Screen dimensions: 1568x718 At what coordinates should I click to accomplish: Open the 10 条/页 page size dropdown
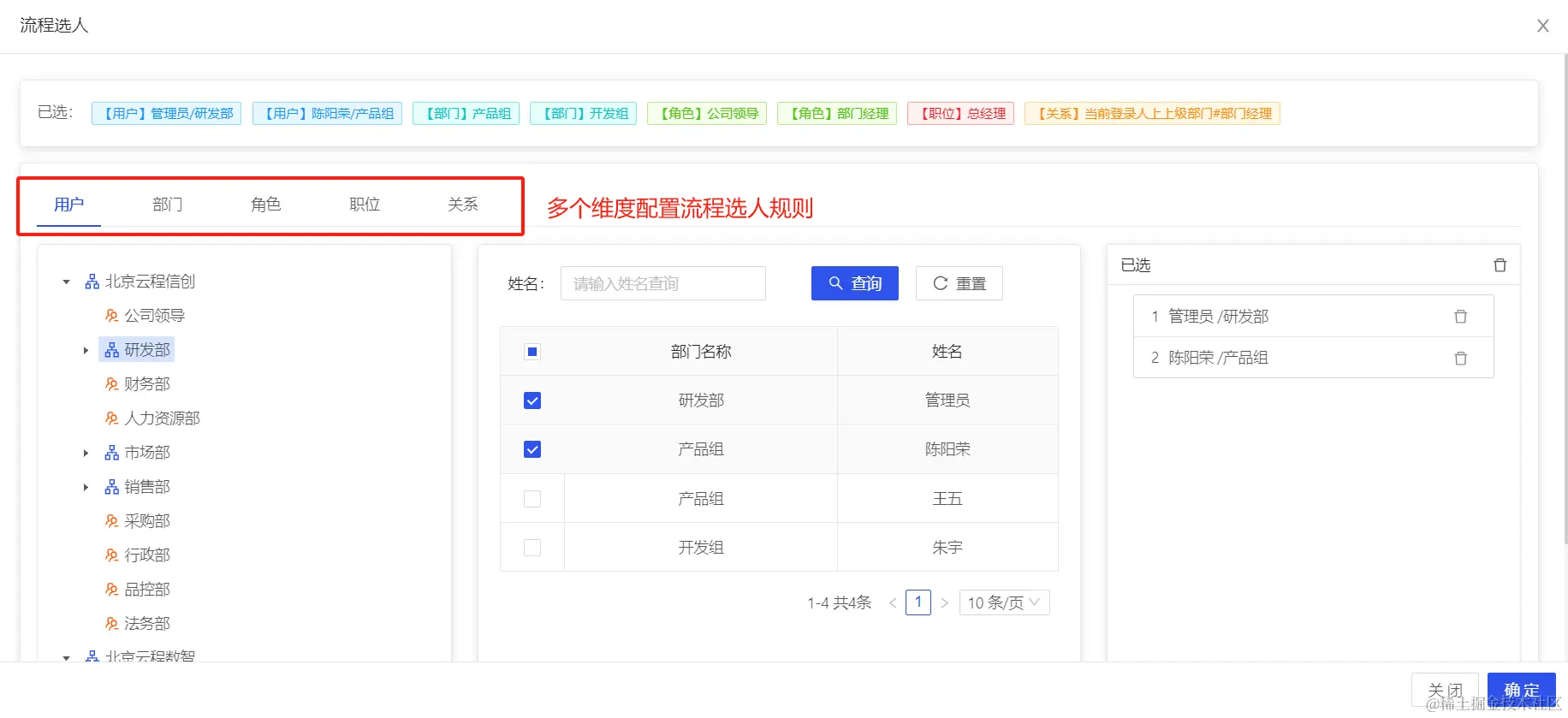(x=1004, y=602)
